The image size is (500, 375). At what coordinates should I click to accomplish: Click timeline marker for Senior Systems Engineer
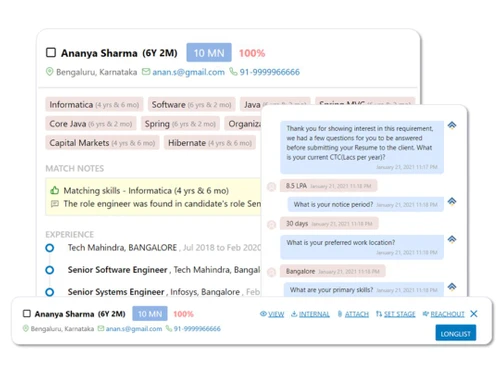pos(50,292)
